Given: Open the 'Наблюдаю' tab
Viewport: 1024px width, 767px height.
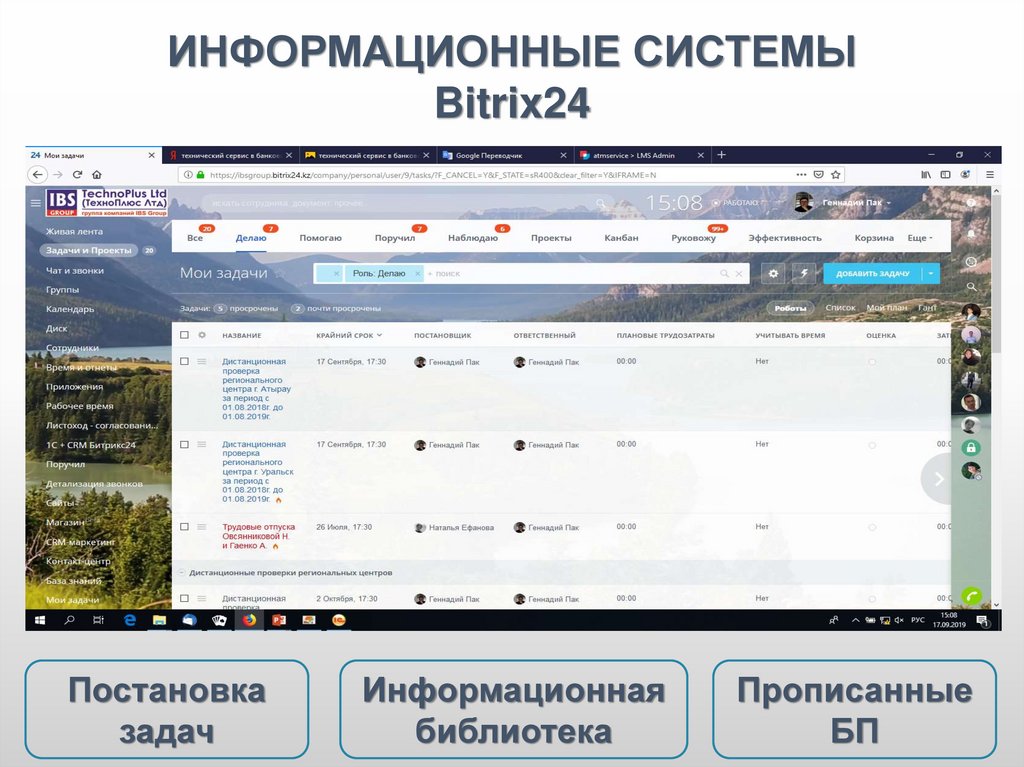Looking at the screenshot, I should coord(473,238).
